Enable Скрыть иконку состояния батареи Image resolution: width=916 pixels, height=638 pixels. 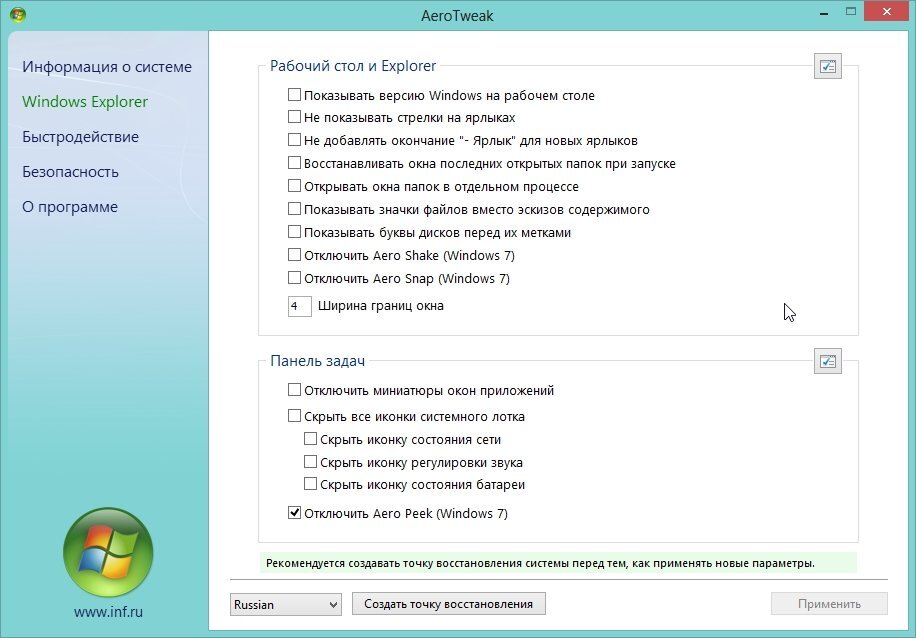click(311, 484)
